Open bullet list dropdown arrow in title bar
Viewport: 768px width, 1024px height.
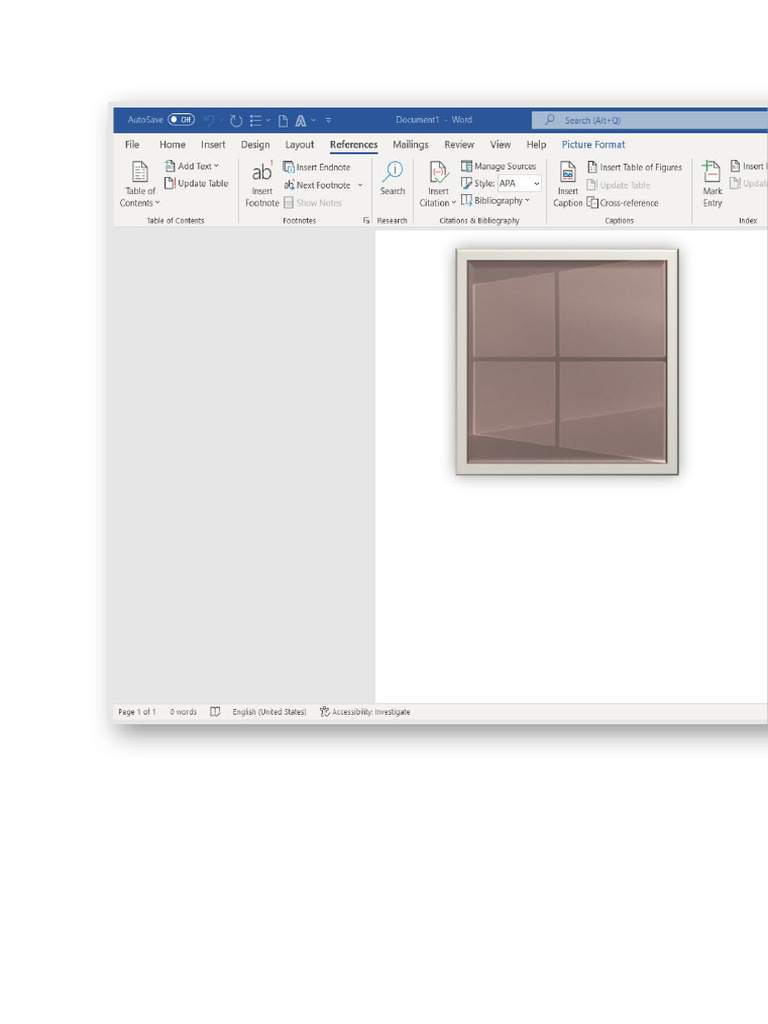pos(268,120)
